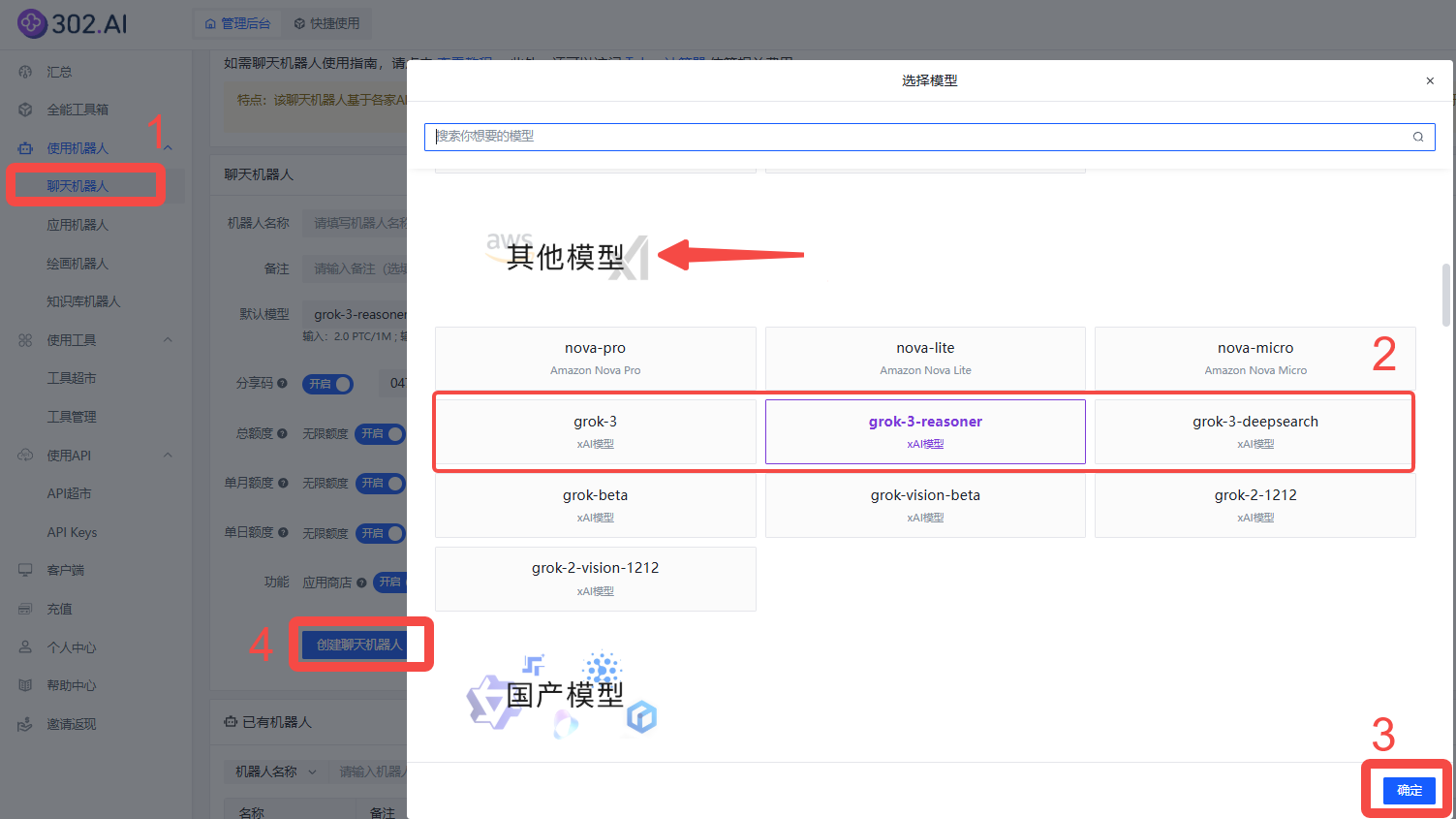Click the 汇总 sidebar icon

(x=25, y=72)
